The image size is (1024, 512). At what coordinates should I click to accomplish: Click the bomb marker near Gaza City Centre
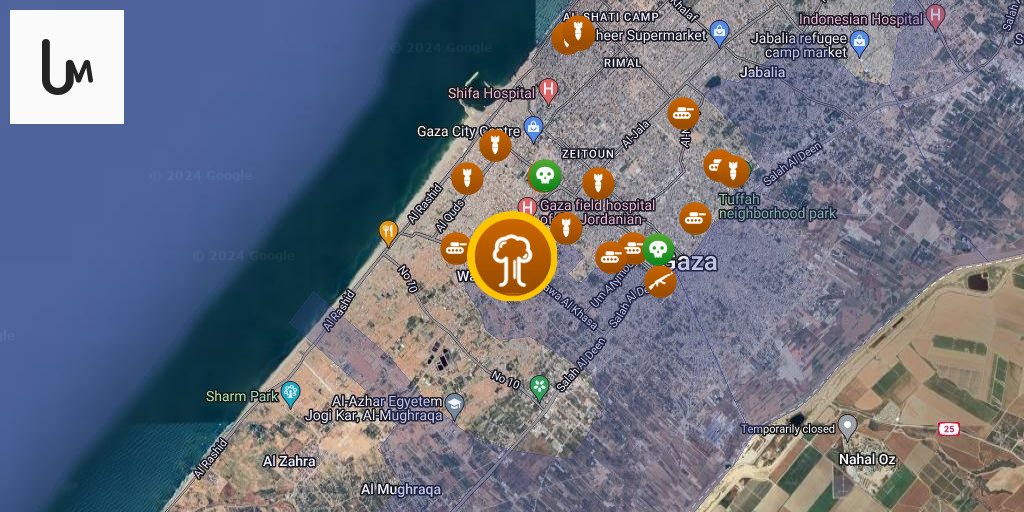(495, 145)
